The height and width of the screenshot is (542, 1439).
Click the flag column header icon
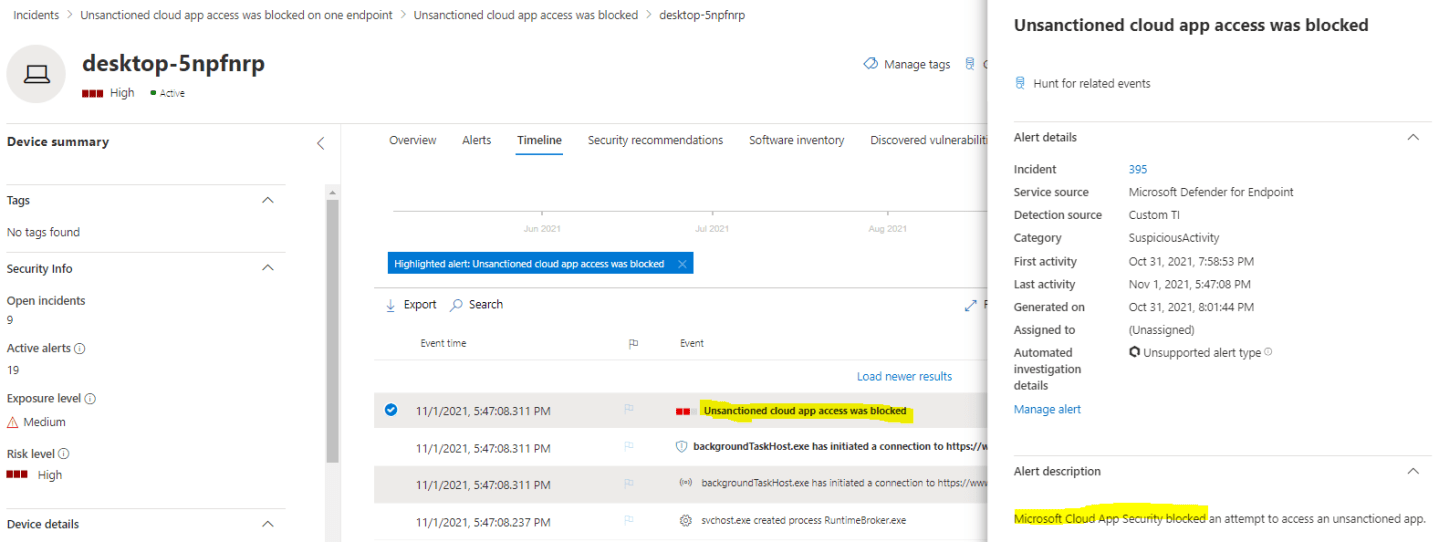point(633,343)
